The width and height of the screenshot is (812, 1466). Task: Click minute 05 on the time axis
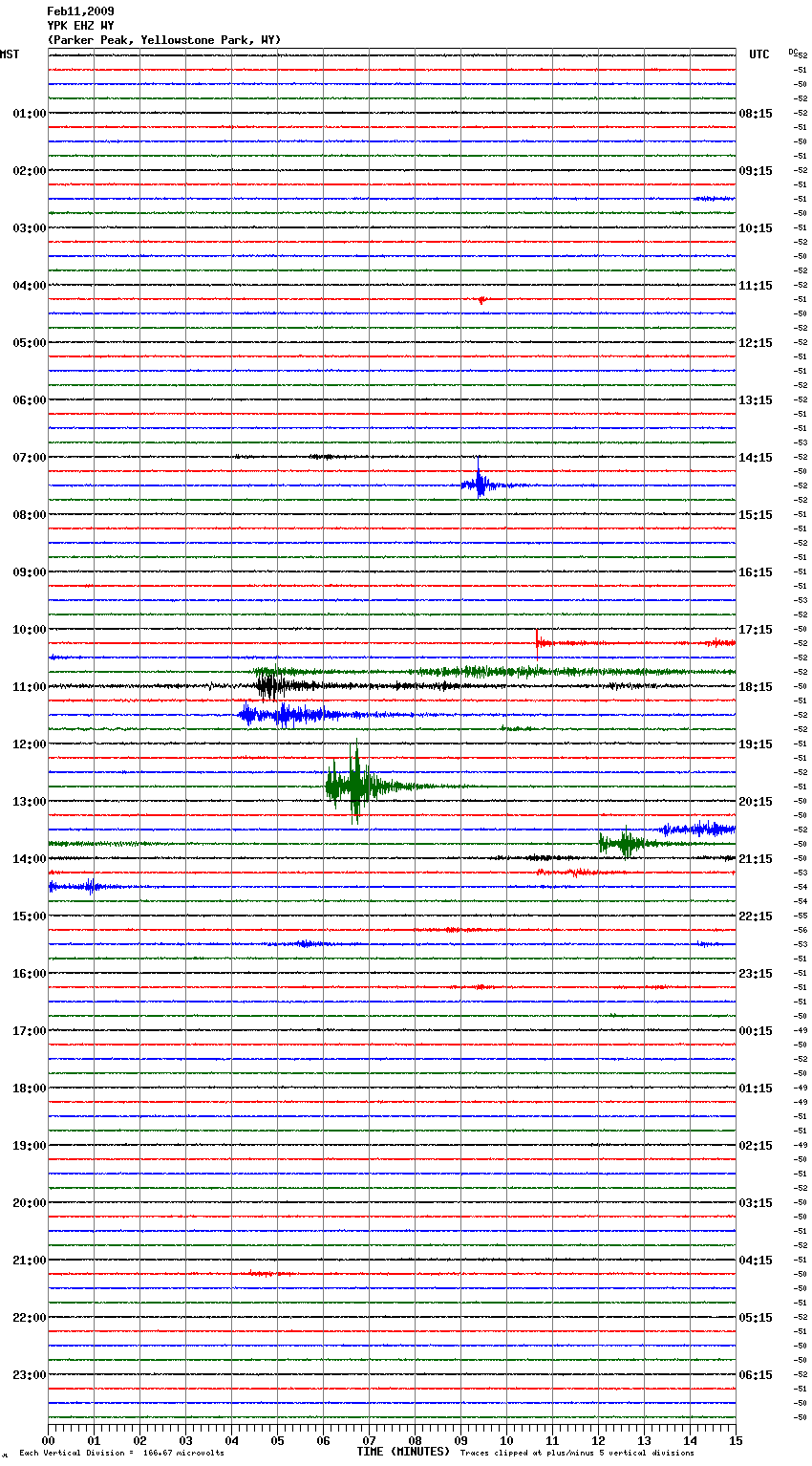tap(277, 1440)
